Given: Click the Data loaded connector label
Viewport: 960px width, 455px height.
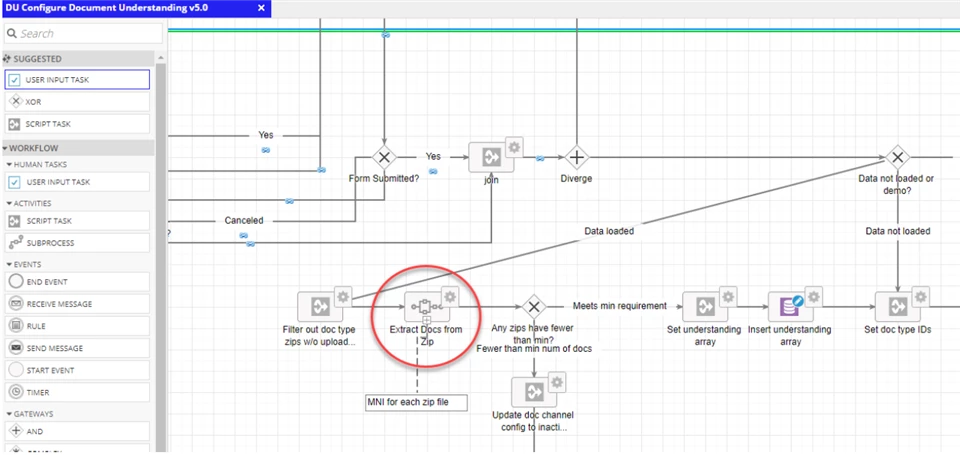Looking at the screenshot, I should click(x=609, y=231).
